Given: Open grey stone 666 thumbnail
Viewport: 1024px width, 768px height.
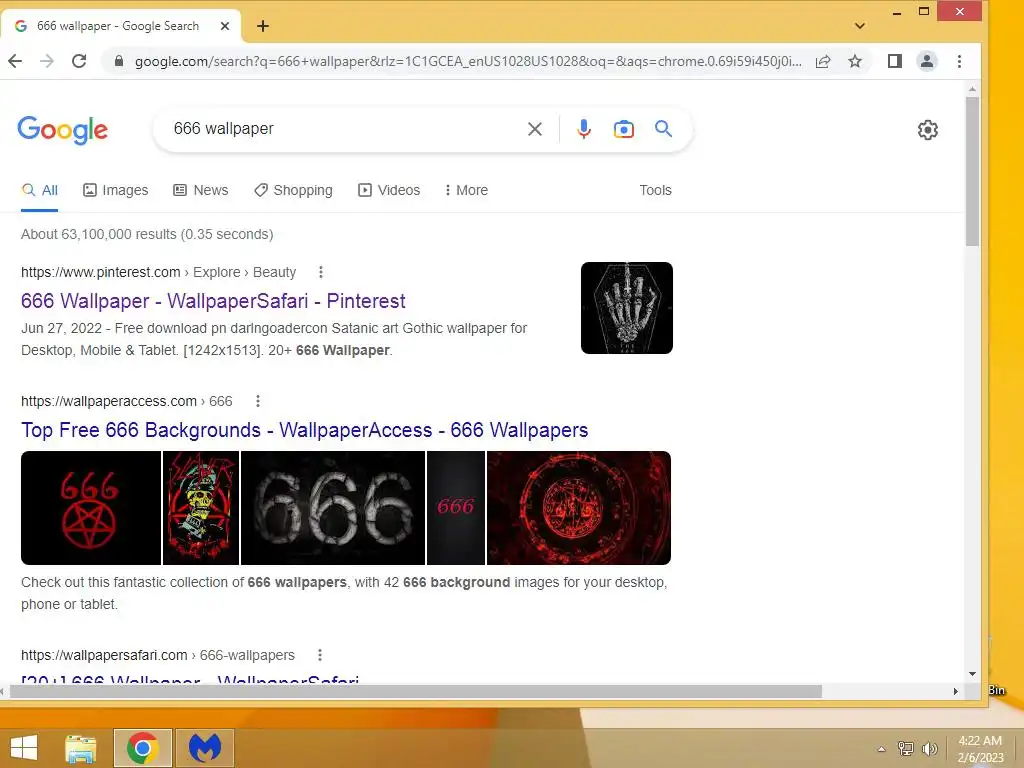Looking at the screenshot, I should [333, 508].
